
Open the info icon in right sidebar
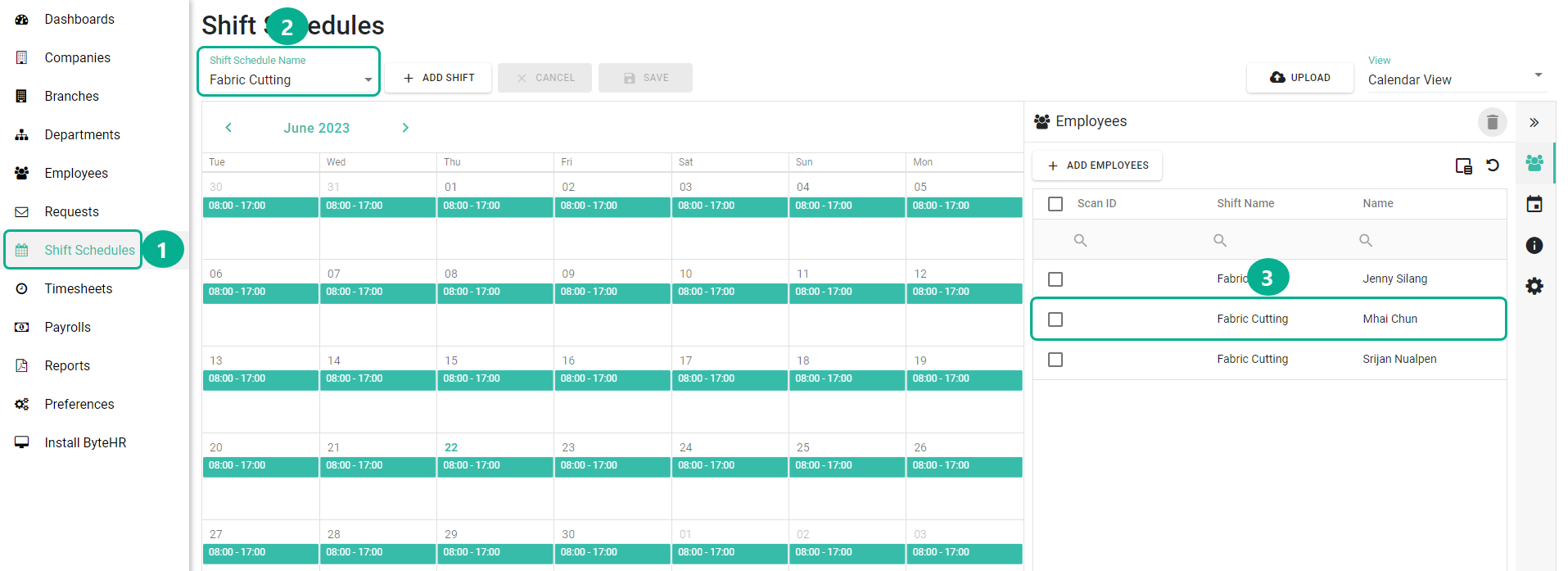(1534, 245)
